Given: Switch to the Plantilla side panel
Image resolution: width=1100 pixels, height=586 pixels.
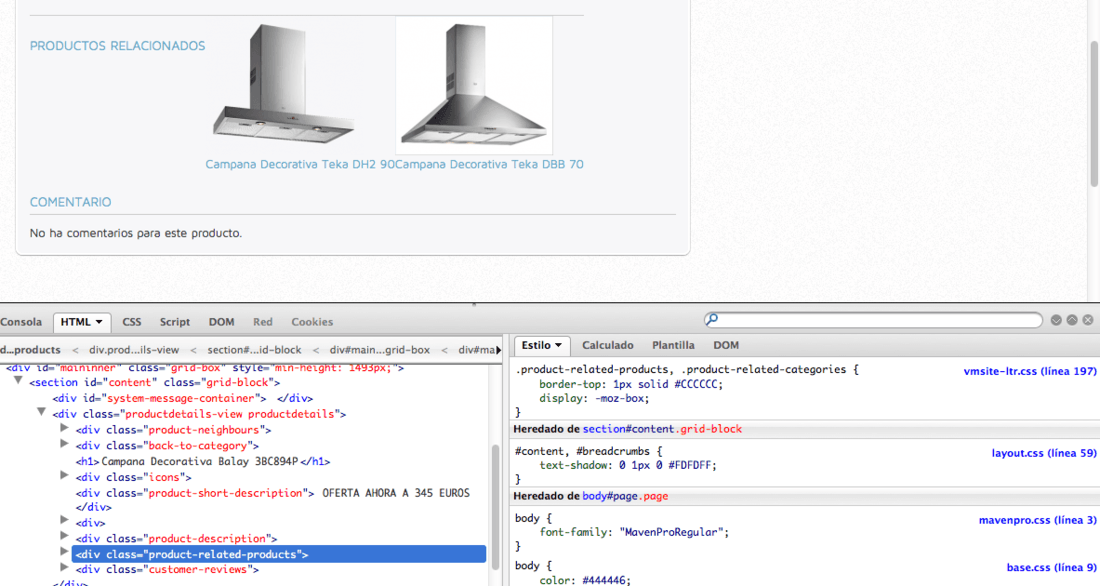Looking at the screenshot, I should pyautogui.click(x=673, y=345).
